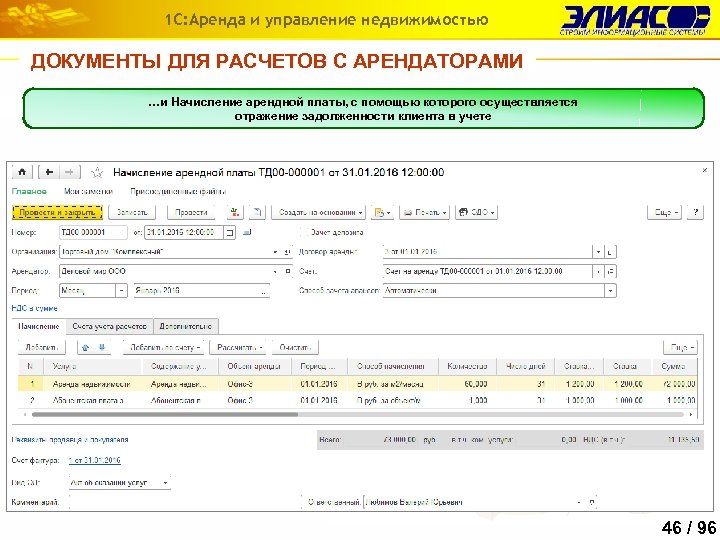Viewport: 720px width, 540px height.
Task: Open Договор аренды record icon
Action: coord(610,252)
